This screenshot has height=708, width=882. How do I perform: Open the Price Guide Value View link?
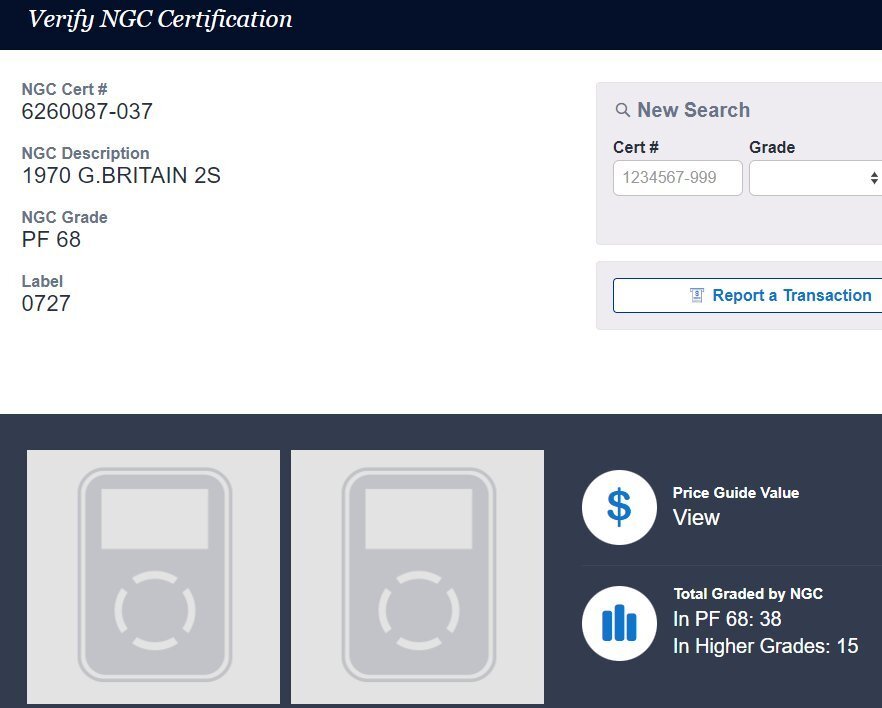pos(696,518)
